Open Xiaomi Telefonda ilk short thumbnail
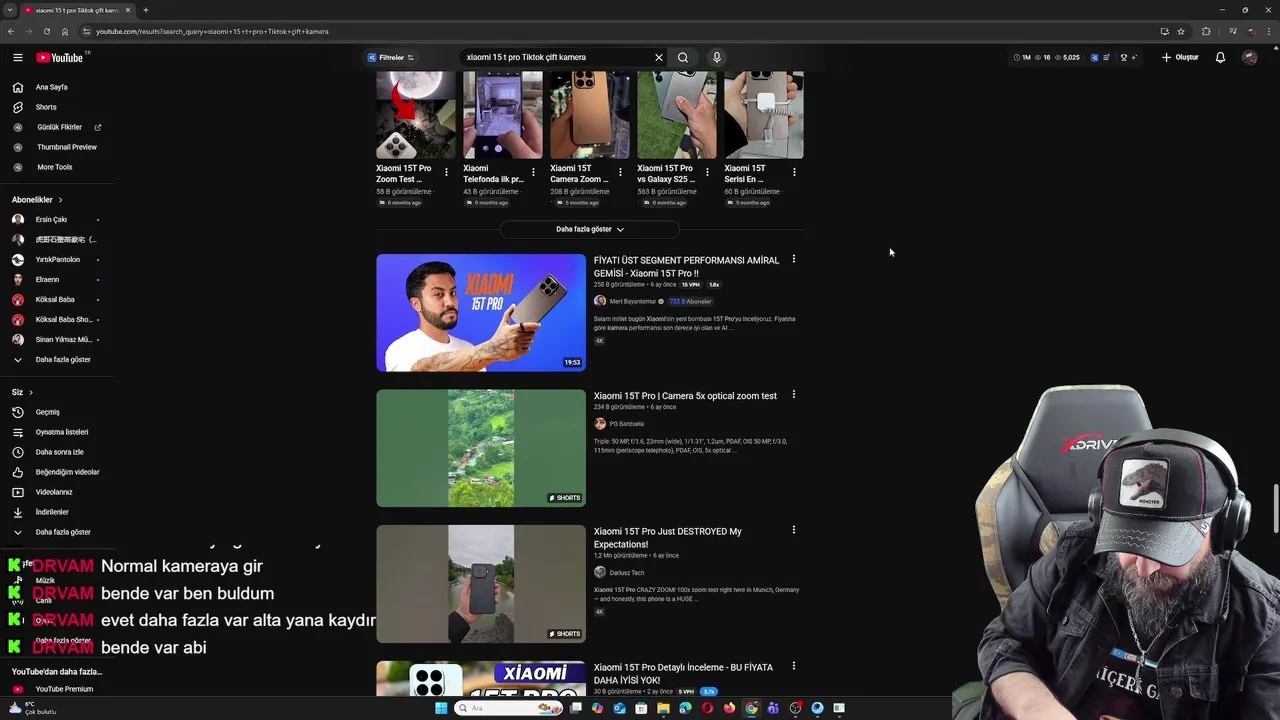This screenshot has height=720, width=1280. [502, 115]
